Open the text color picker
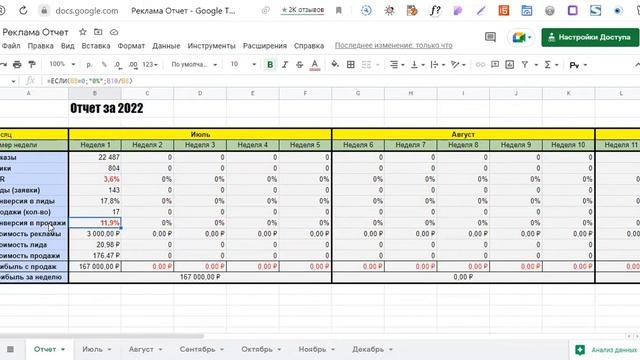The height and width of the screenshot is (360, 640). (314, 64)
